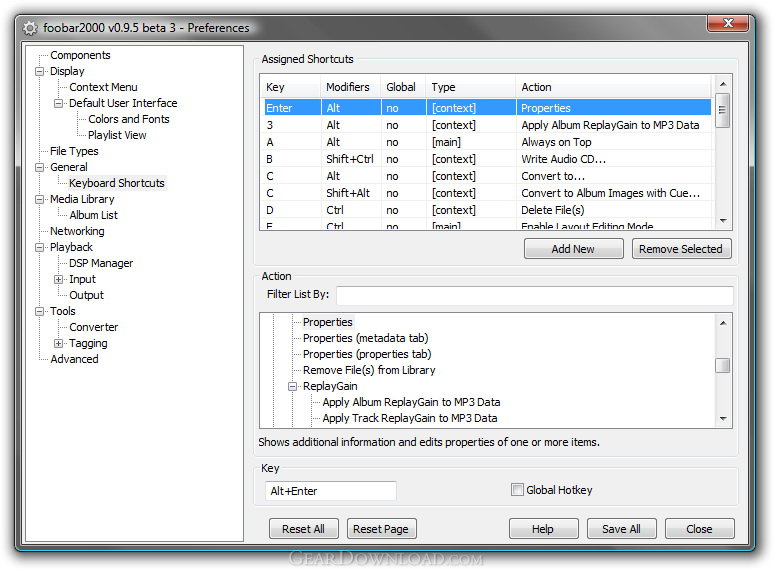Click the shortcuts list scroll-down arrow
This screenshot has height=570, width=774.
723,221
